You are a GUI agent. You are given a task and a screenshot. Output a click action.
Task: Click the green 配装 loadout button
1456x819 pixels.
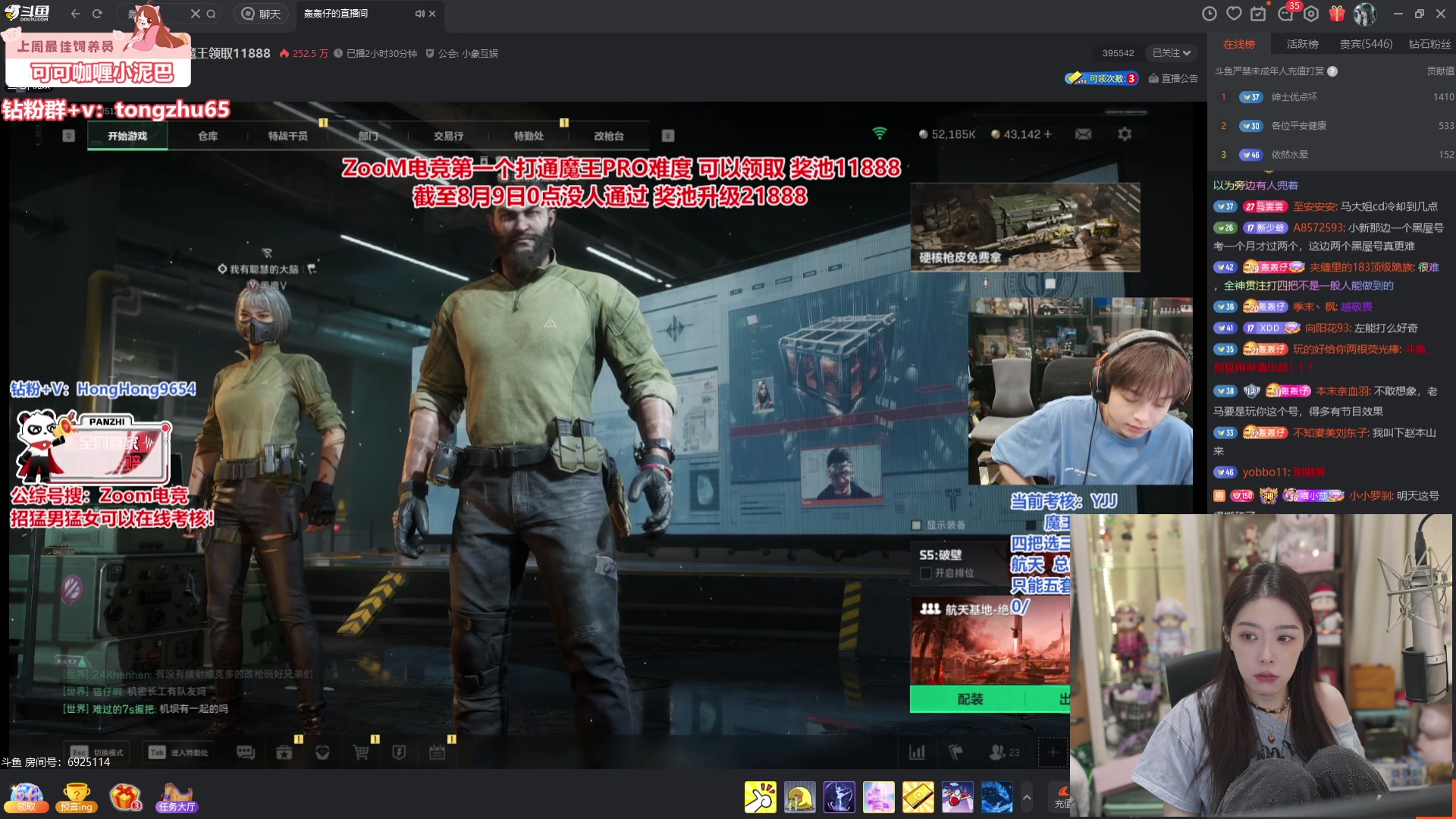click(970, 699)
